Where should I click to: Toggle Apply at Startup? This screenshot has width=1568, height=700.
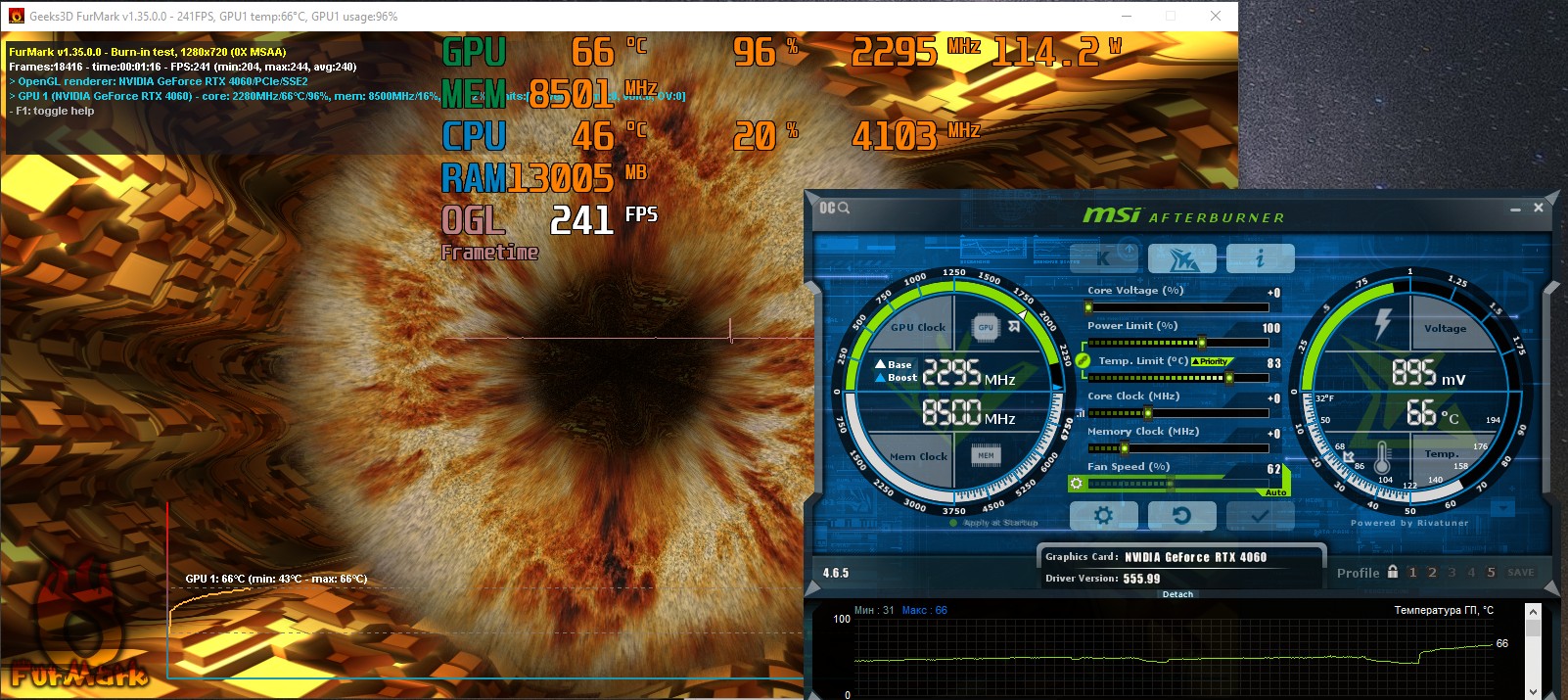[993, 523]
